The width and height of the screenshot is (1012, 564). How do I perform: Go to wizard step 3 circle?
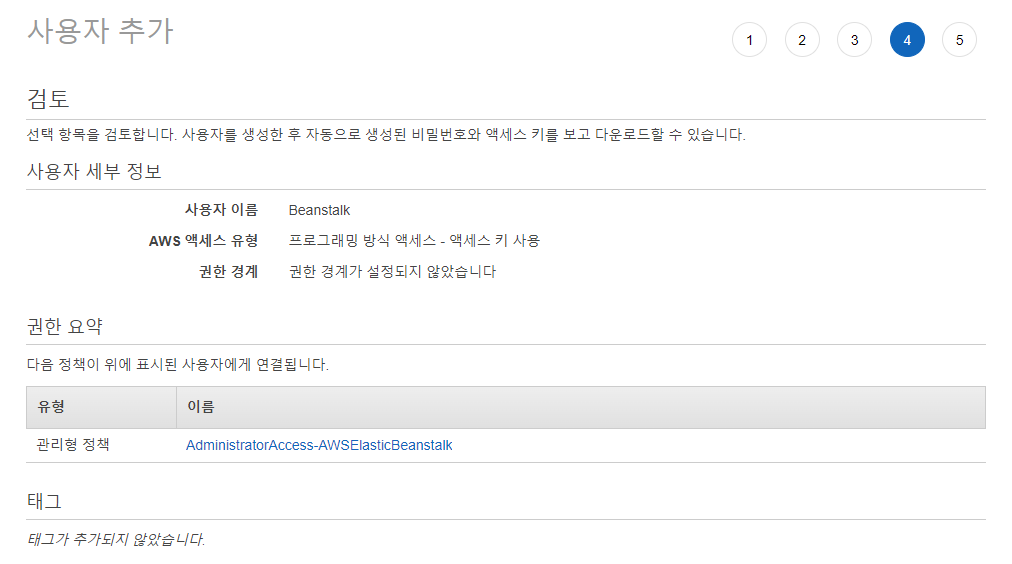855,40
